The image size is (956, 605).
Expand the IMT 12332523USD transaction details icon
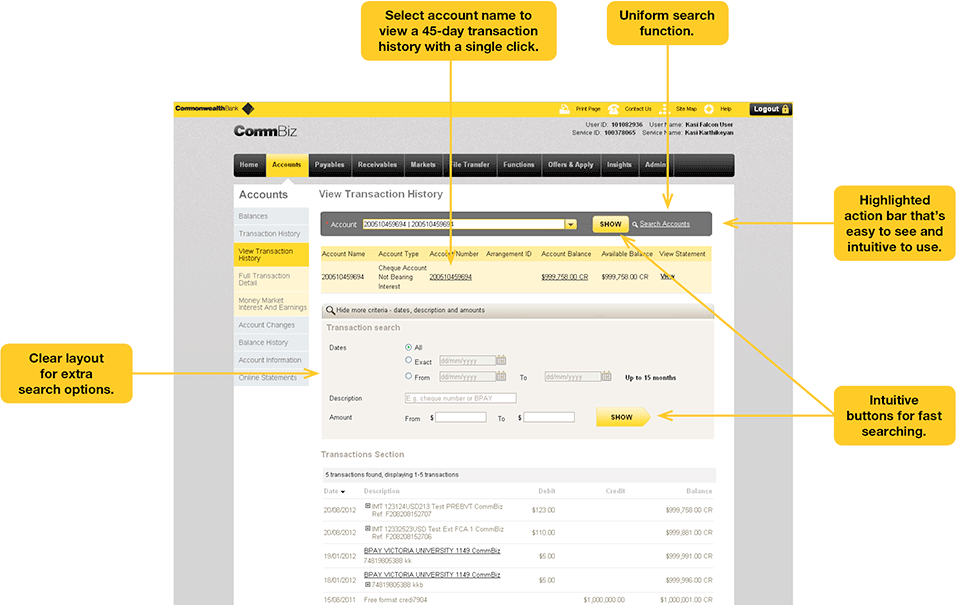368,528
